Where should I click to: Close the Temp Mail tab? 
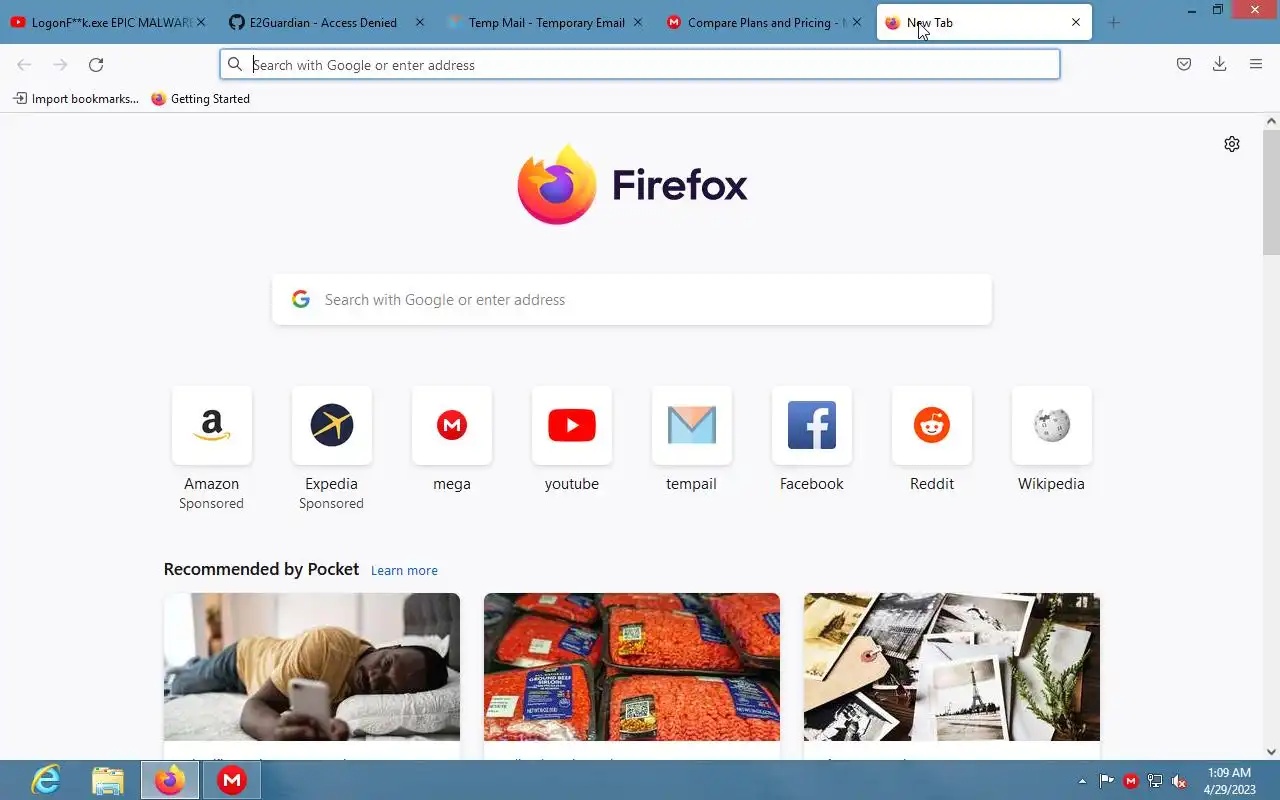click(x=638, y=22)
